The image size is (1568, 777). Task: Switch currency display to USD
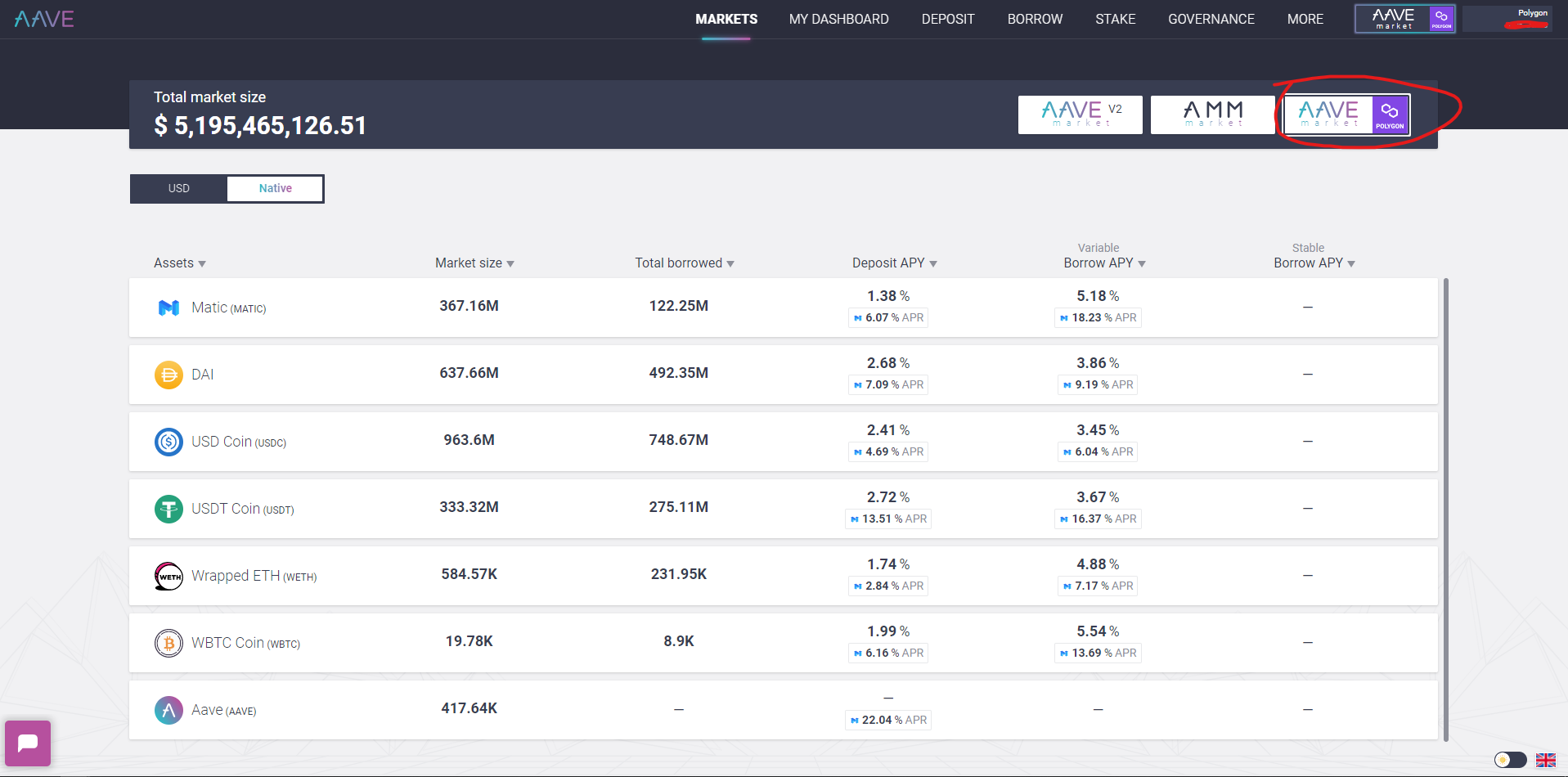[x=178, y=188]
